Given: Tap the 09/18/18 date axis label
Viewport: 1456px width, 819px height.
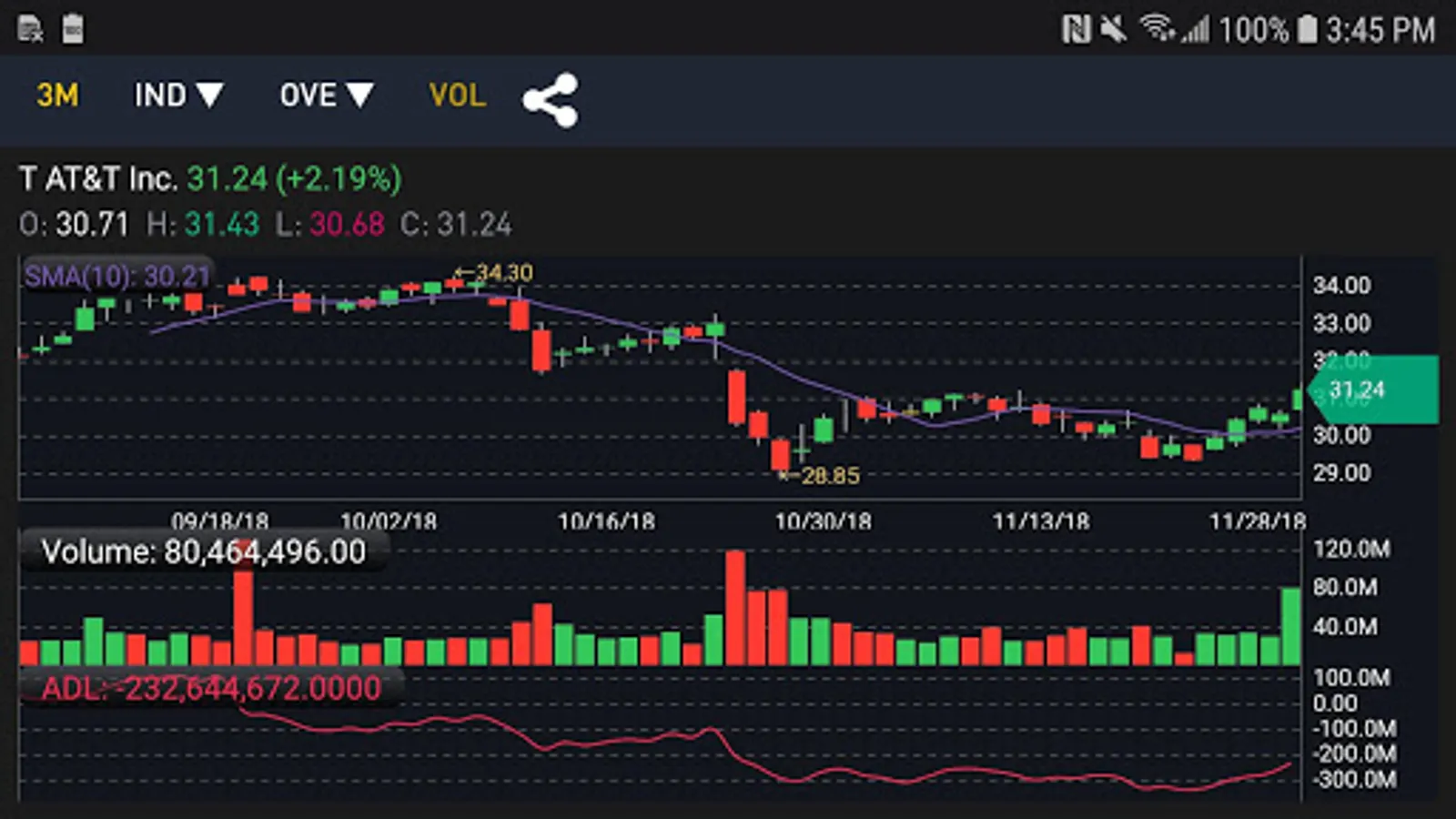Looking at the screenshot, I should tap(220, 521).
